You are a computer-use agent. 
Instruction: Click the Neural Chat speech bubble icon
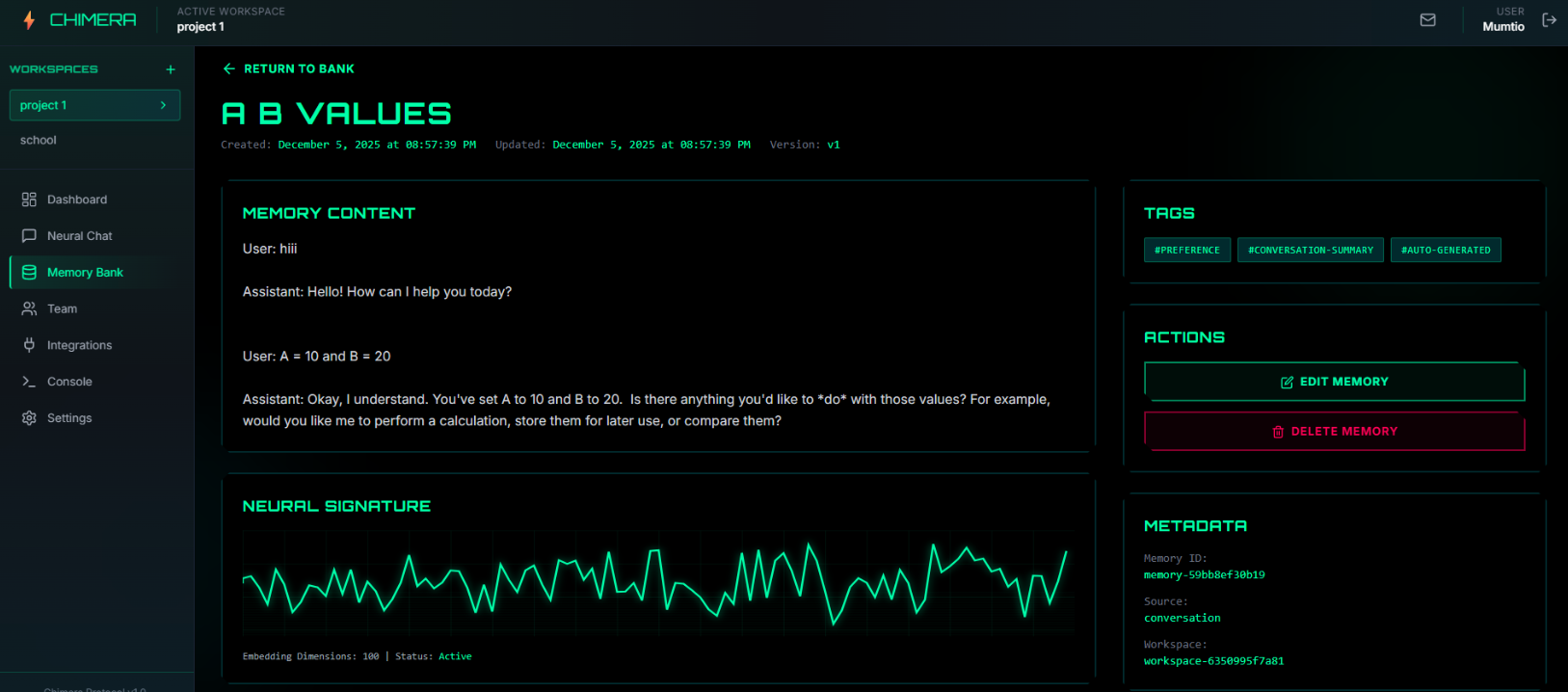(29, 236)
